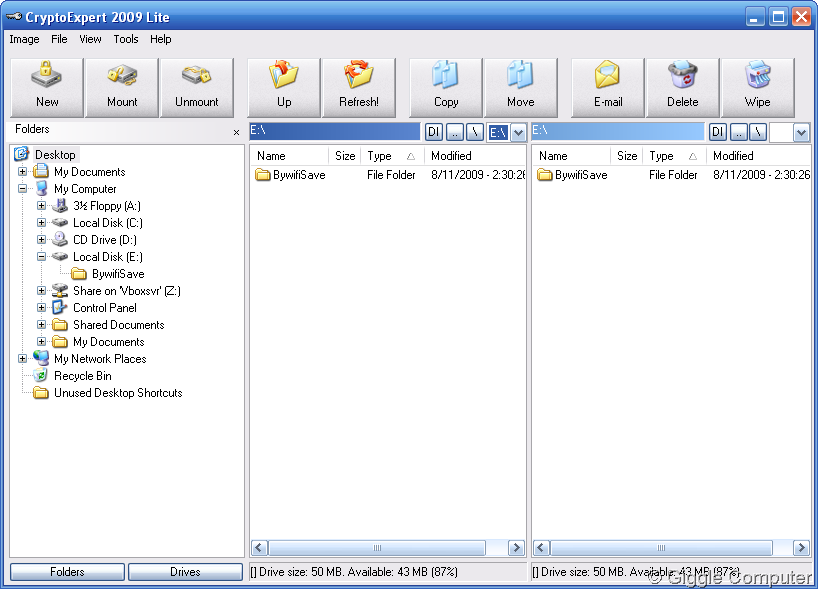Click the left pane horizontal scrollbar thumb
Viewport: 818px width, 589px height.
(377, 548)
